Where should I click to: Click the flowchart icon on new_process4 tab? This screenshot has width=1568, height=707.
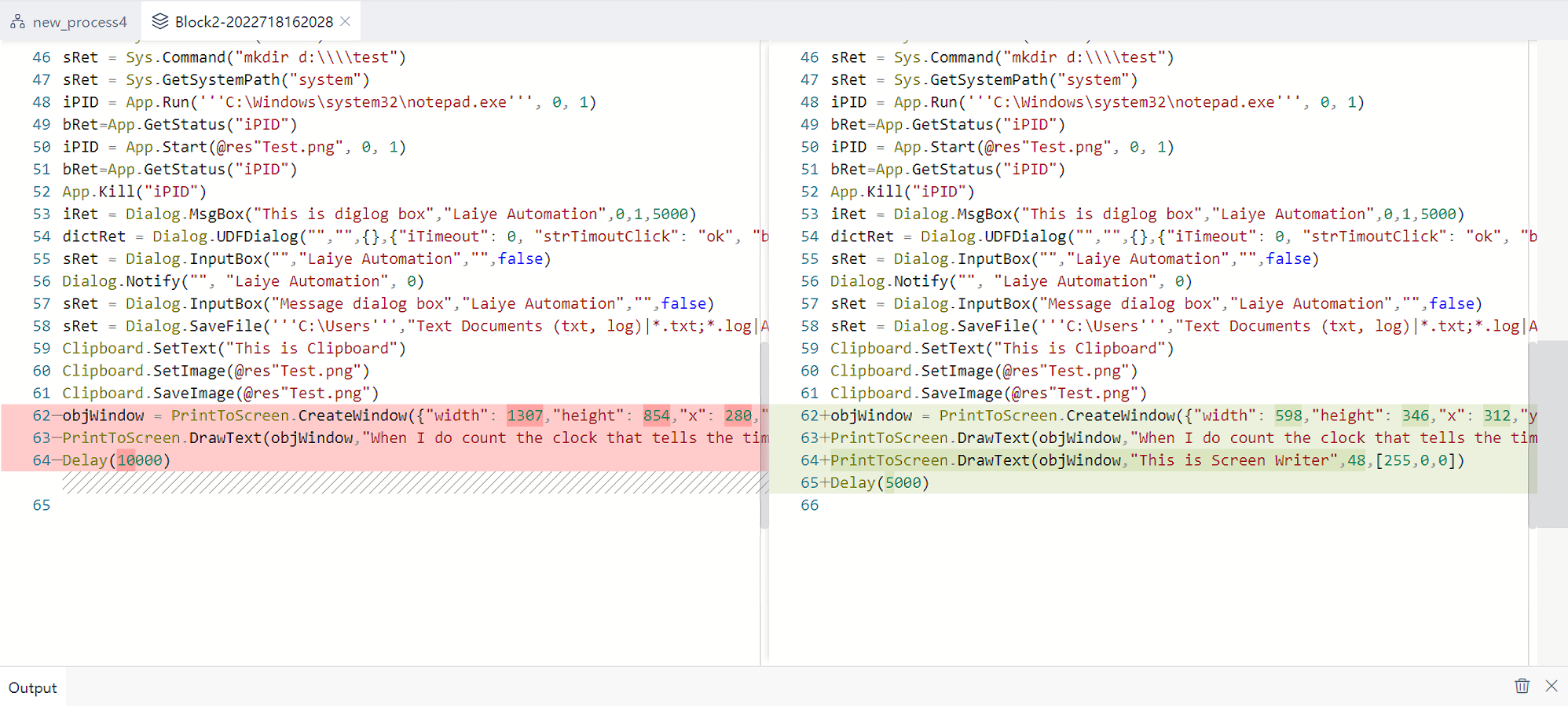pyautogui.click(x=17, y=21)
